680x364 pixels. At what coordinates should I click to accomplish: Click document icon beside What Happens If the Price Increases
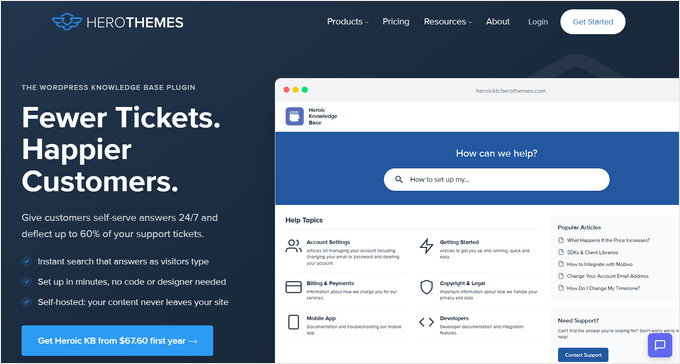tap(561, 240)
